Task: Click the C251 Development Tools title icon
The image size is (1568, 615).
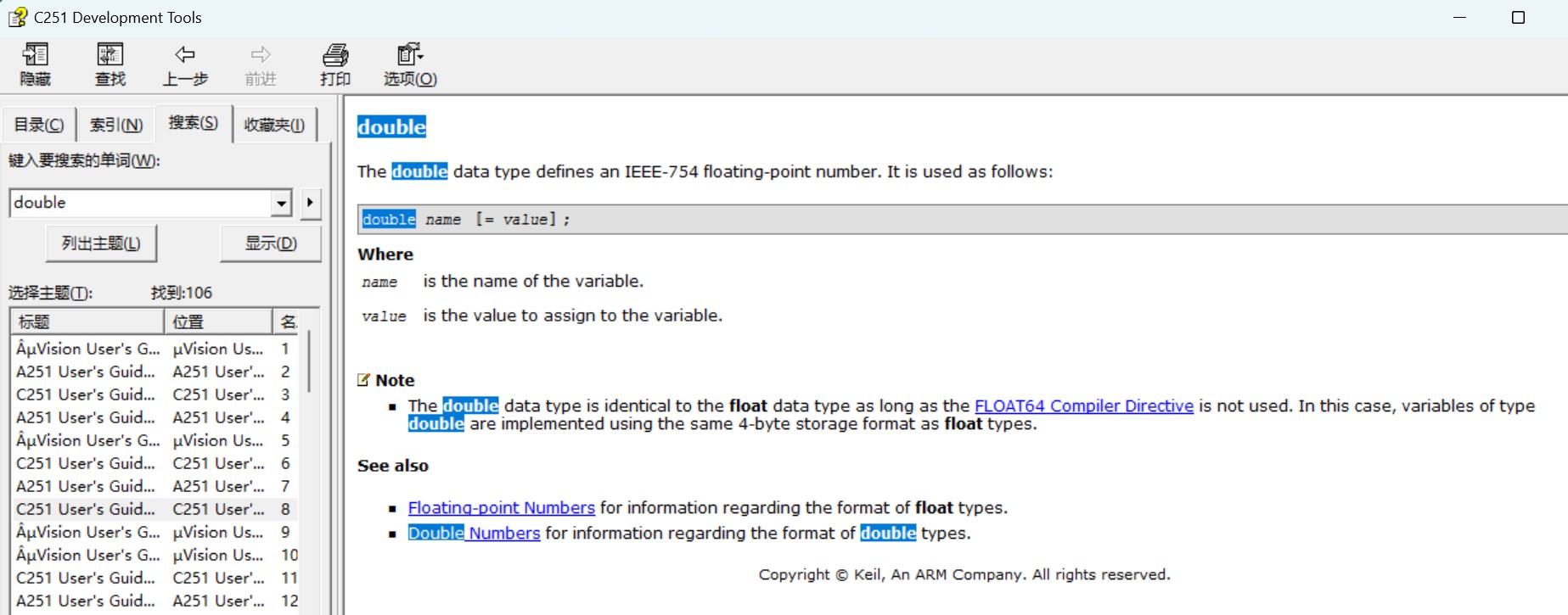Action: (x=17, y=17)
